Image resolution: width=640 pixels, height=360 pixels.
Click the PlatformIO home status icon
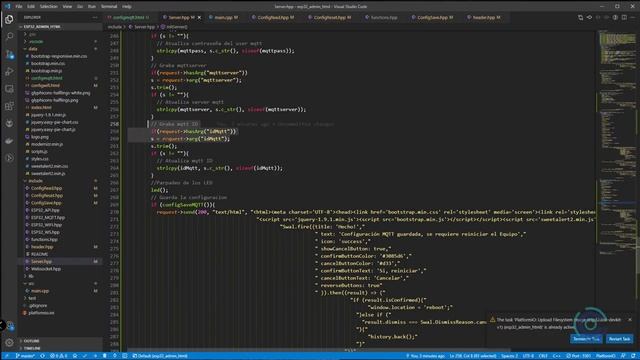coord(75,356)
